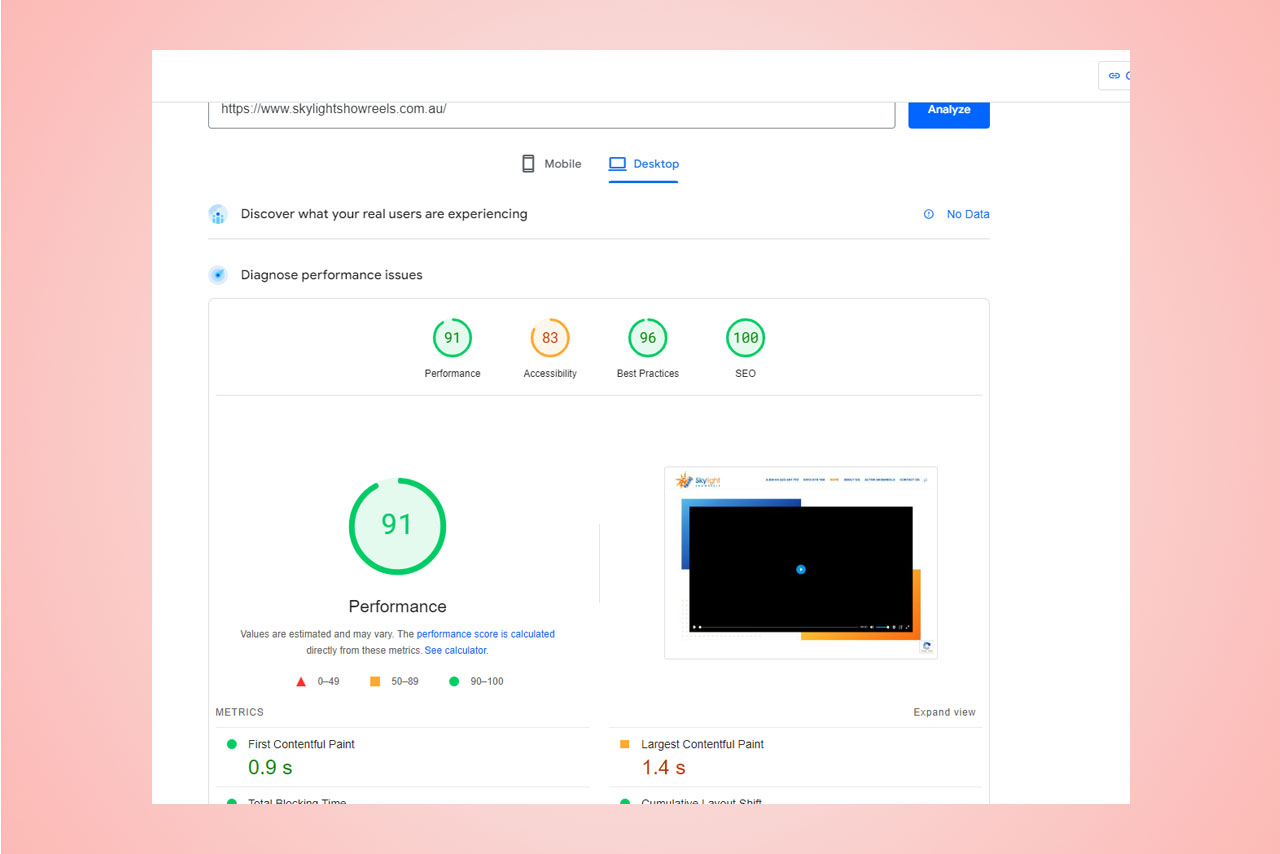This screenshot has height=854, width=1280.
Task: Click the green dot beside First Contentful Paint
Action: coord(232,744)
